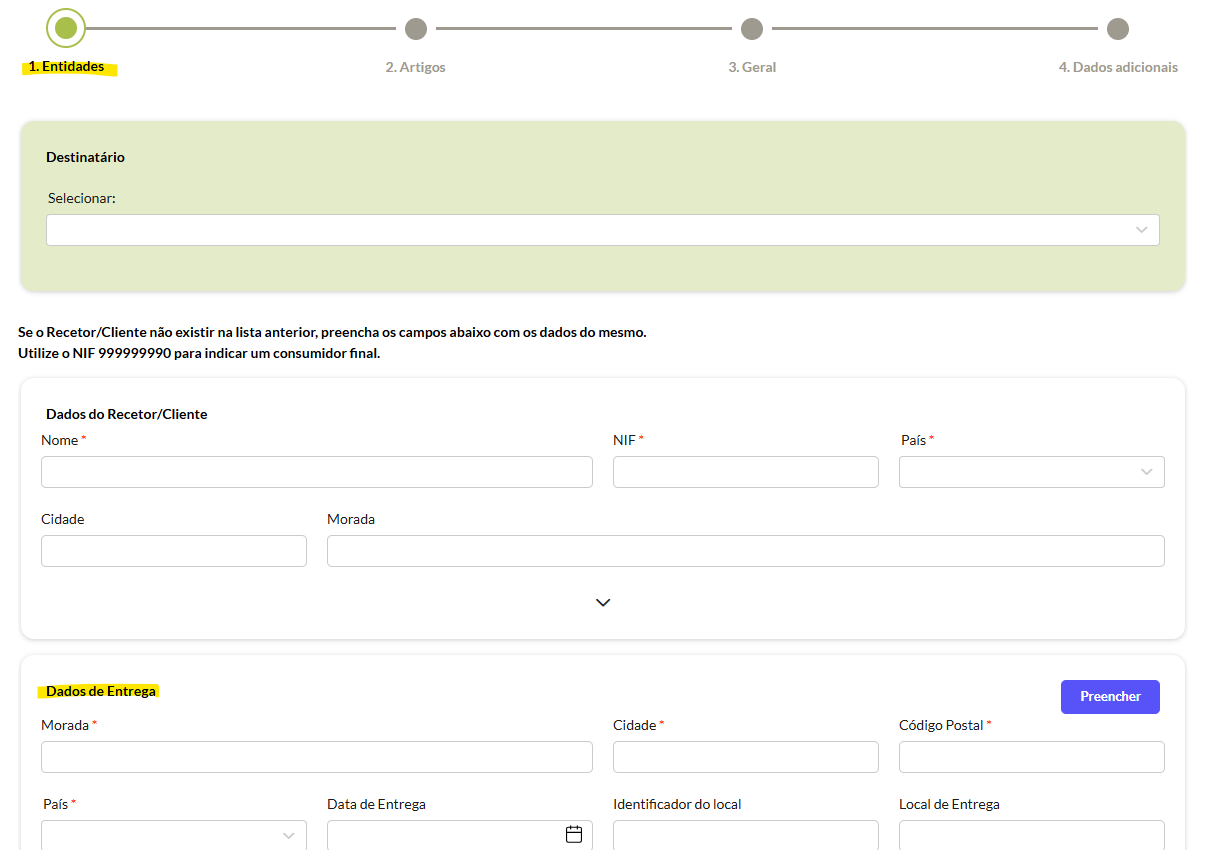
Task: Click the Artigos step circle
Action: [x=416, y=29]
